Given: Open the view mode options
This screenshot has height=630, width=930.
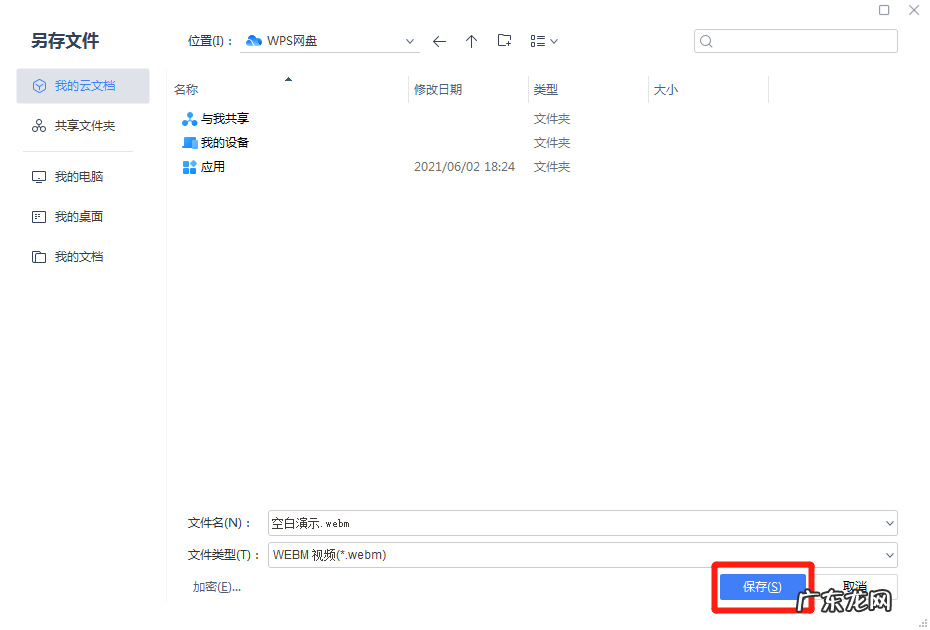Looking at the screenshot, I should click(544, 41).
